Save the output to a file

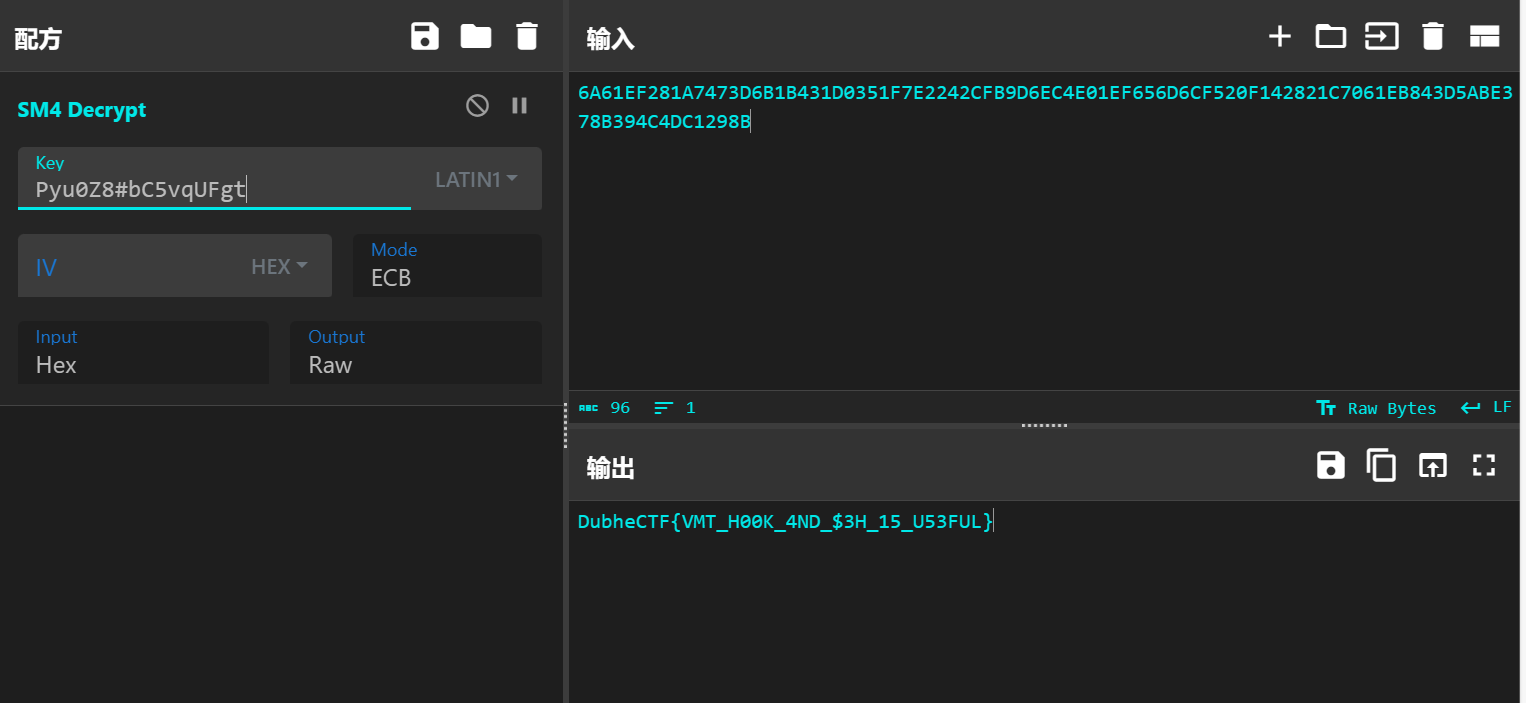1330,465
